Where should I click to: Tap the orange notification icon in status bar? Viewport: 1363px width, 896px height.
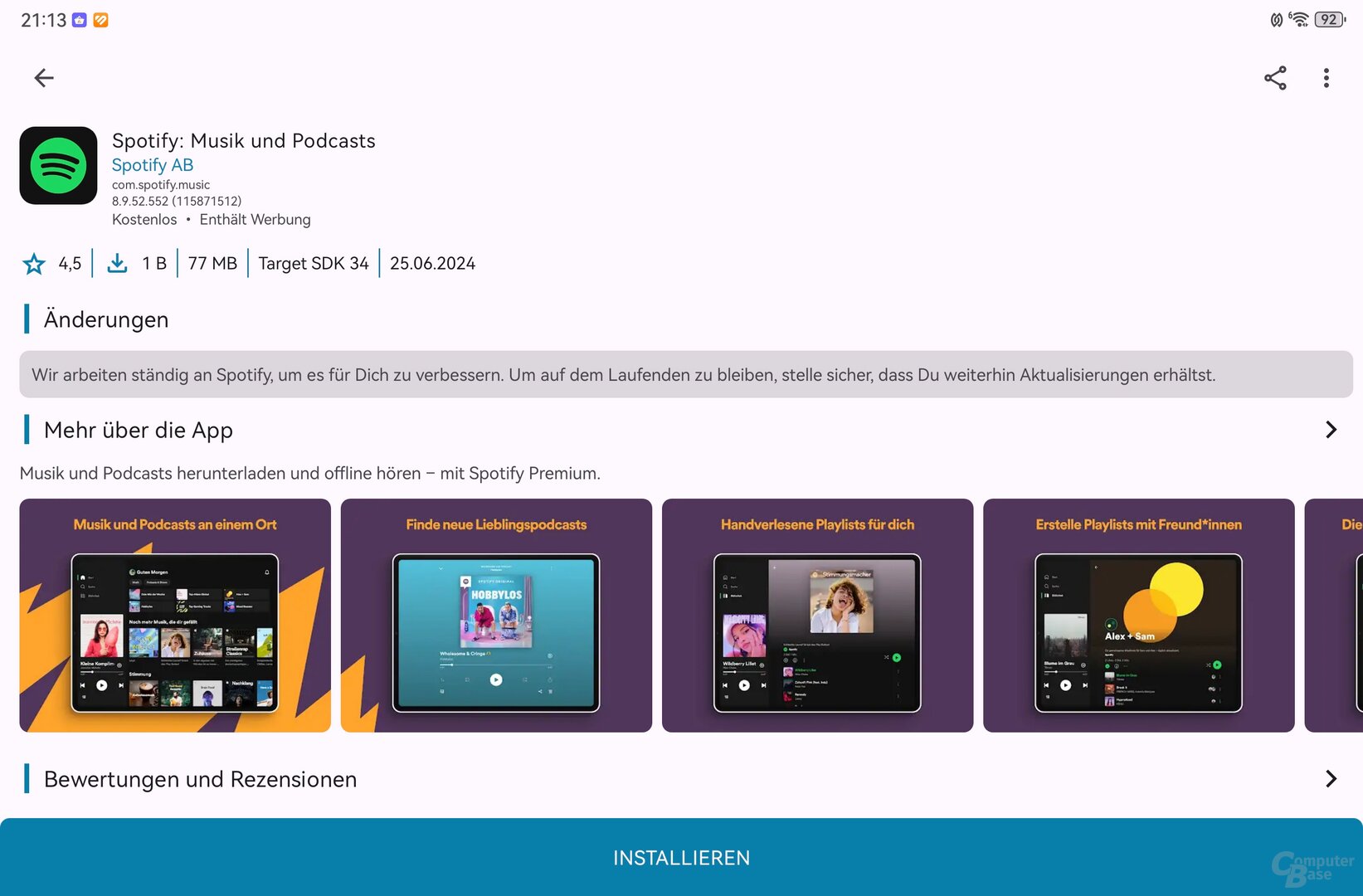100,20
